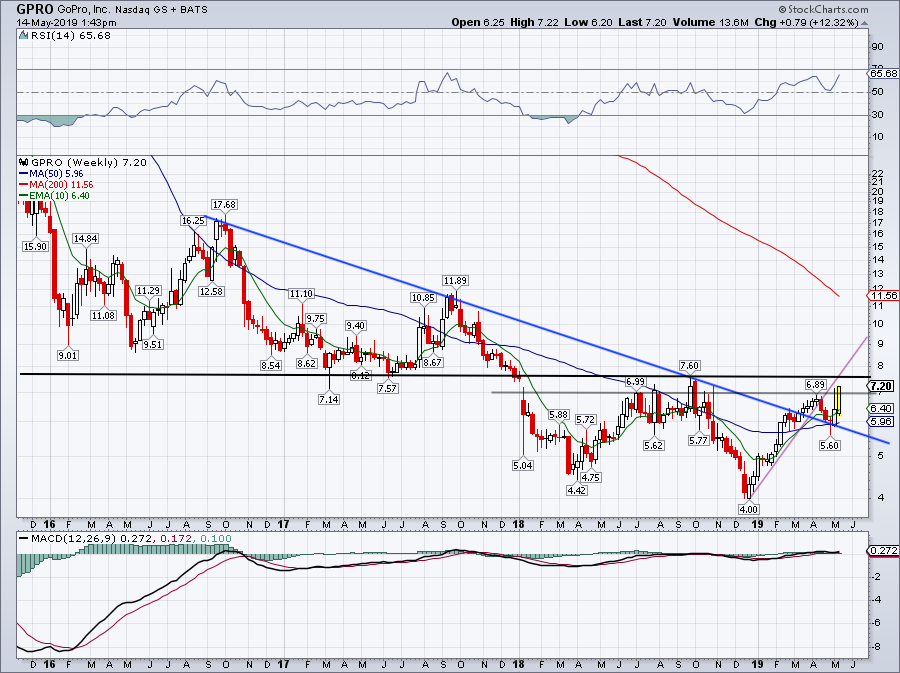The image size is (900, 673).
Task: Click the 'Last 7.20' header value
Action: pyautogui.click(x=642, y=22)
